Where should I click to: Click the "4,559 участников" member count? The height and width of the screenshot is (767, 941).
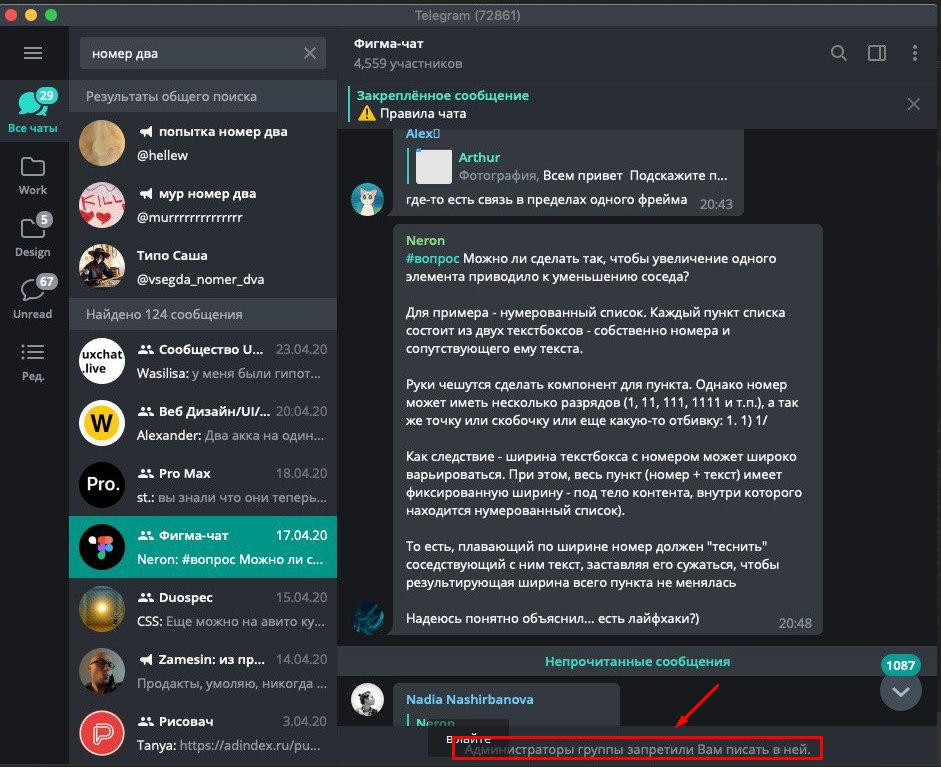407,63
